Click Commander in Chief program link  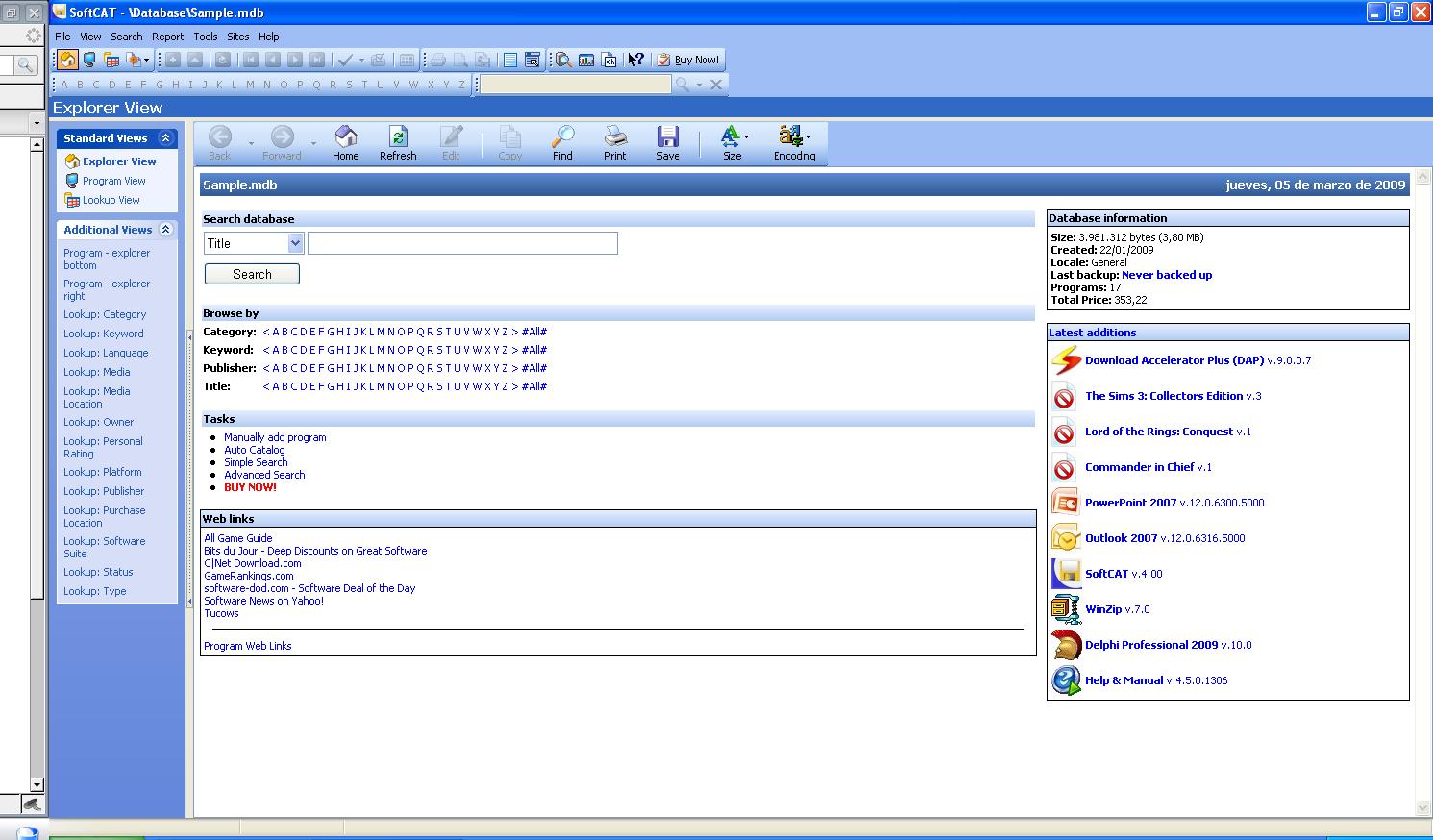pyautogui.click(x=1140, y=467)
